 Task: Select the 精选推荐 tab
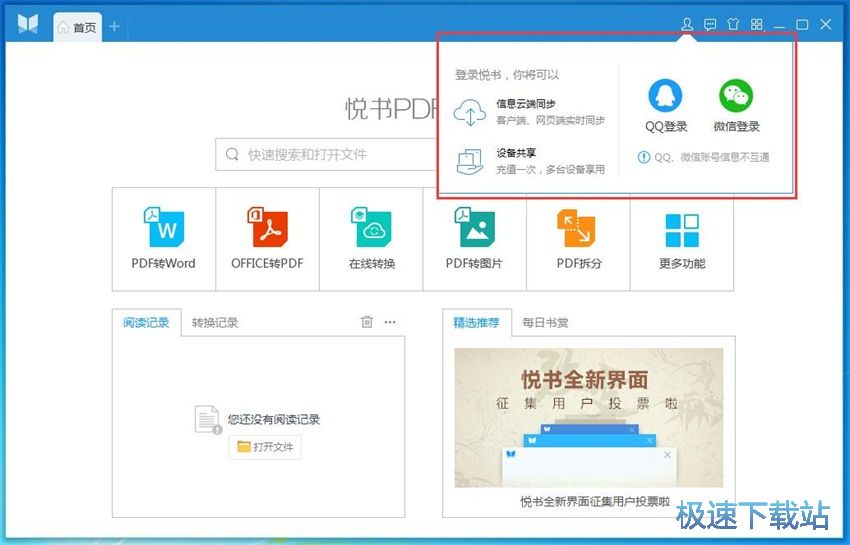pyautogui.click(x=476, y=323)
